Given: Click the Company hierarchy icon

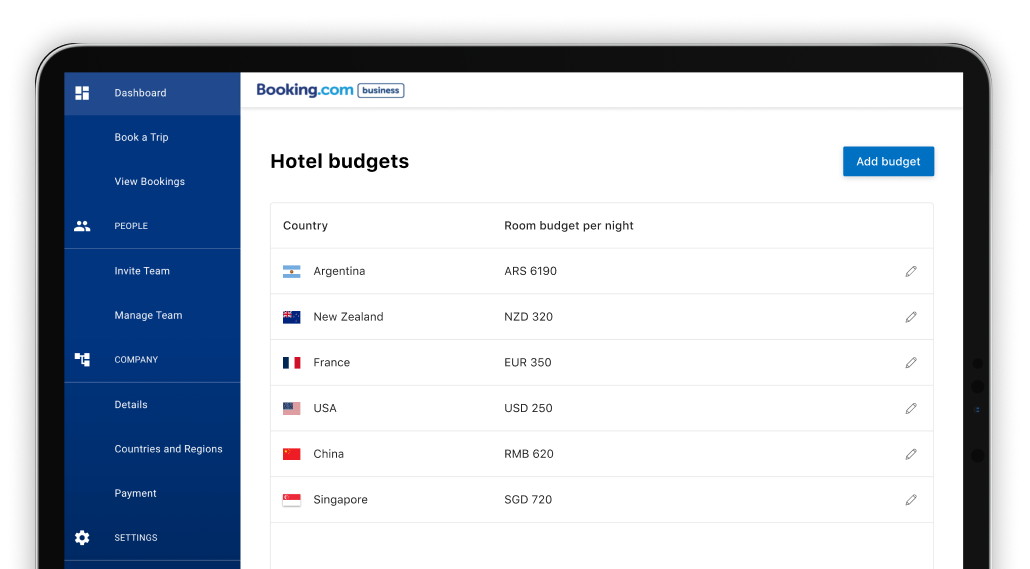Looking at the screenshot, I should pyautogui.click(x=82, y=359).
